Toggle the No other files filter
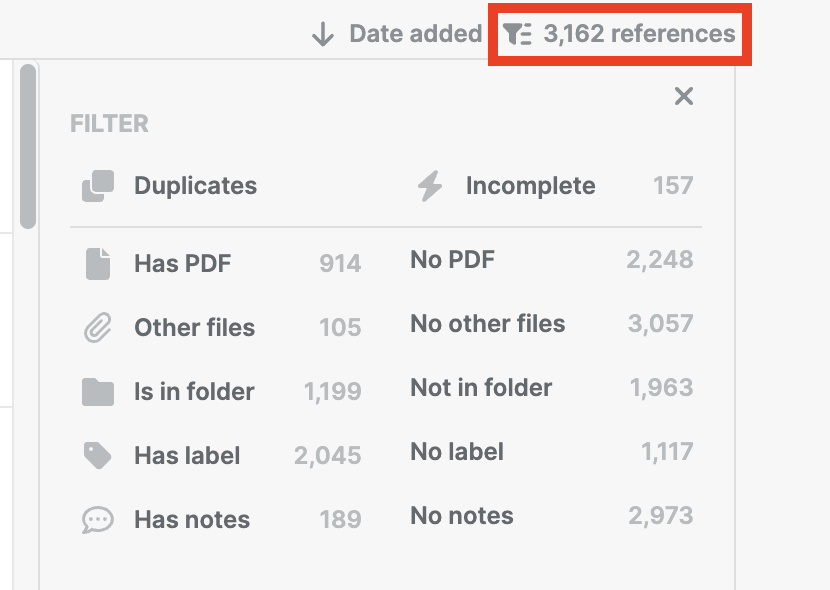Image resolution: width=830 pixels, height=590 pixels. pyautogui.click(x=487, y=324)
